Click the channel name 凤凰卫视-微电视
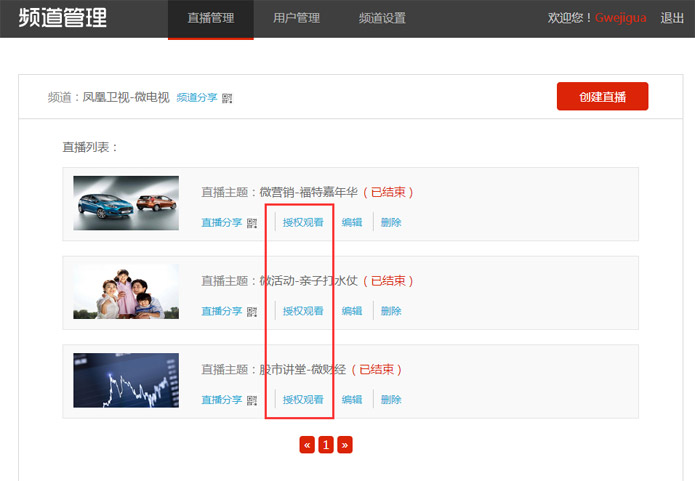Screen dimensions: 695x481 pyautogui.click(x=126, y=98)
